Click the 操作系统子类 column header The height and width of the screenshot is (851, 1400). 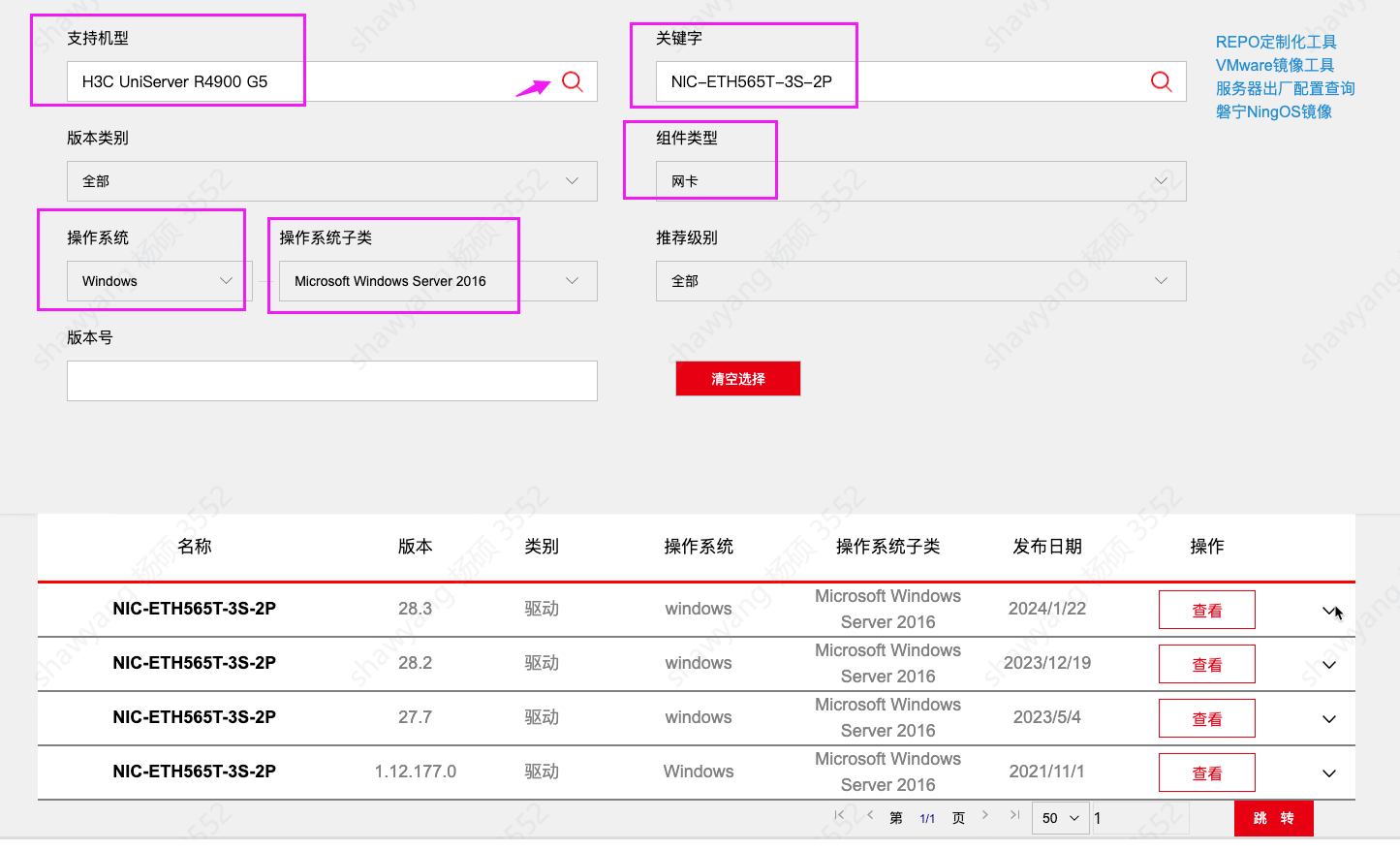click(x=888, y=547)
